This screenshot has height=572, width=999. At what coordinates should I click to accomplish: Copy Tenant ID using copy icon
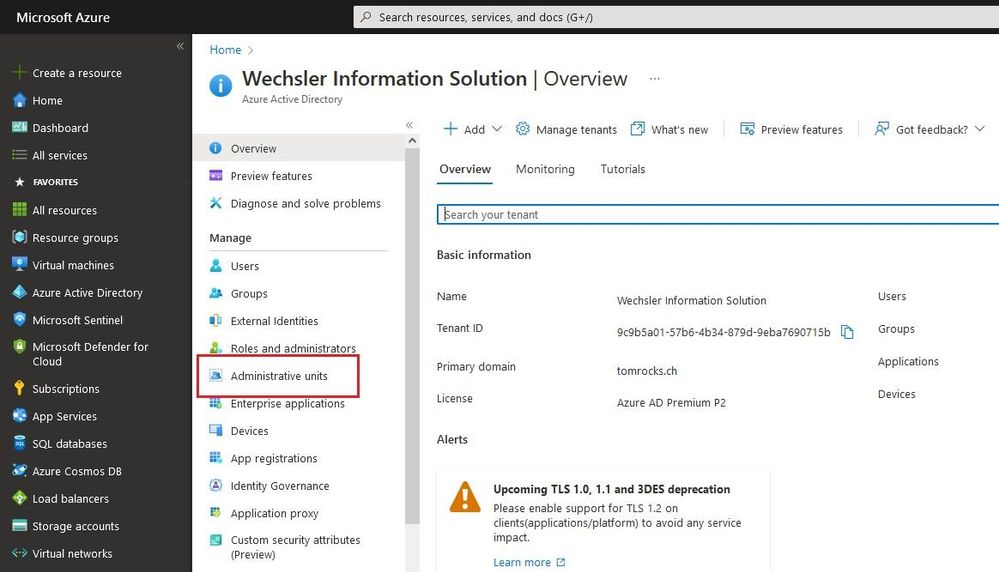click(847, 332)
